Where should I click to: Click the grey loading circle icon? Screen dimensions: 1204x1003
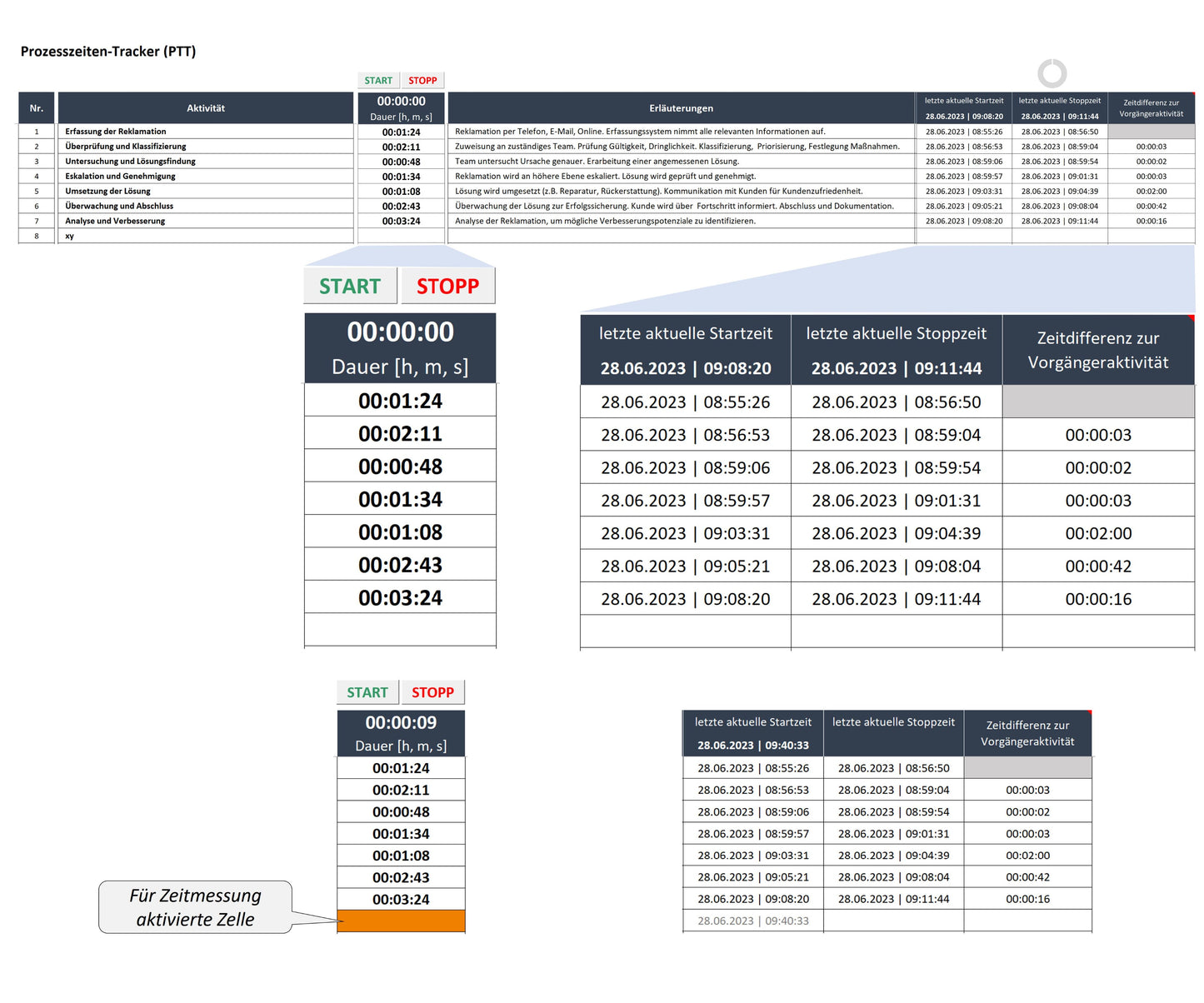[1052, 73]
